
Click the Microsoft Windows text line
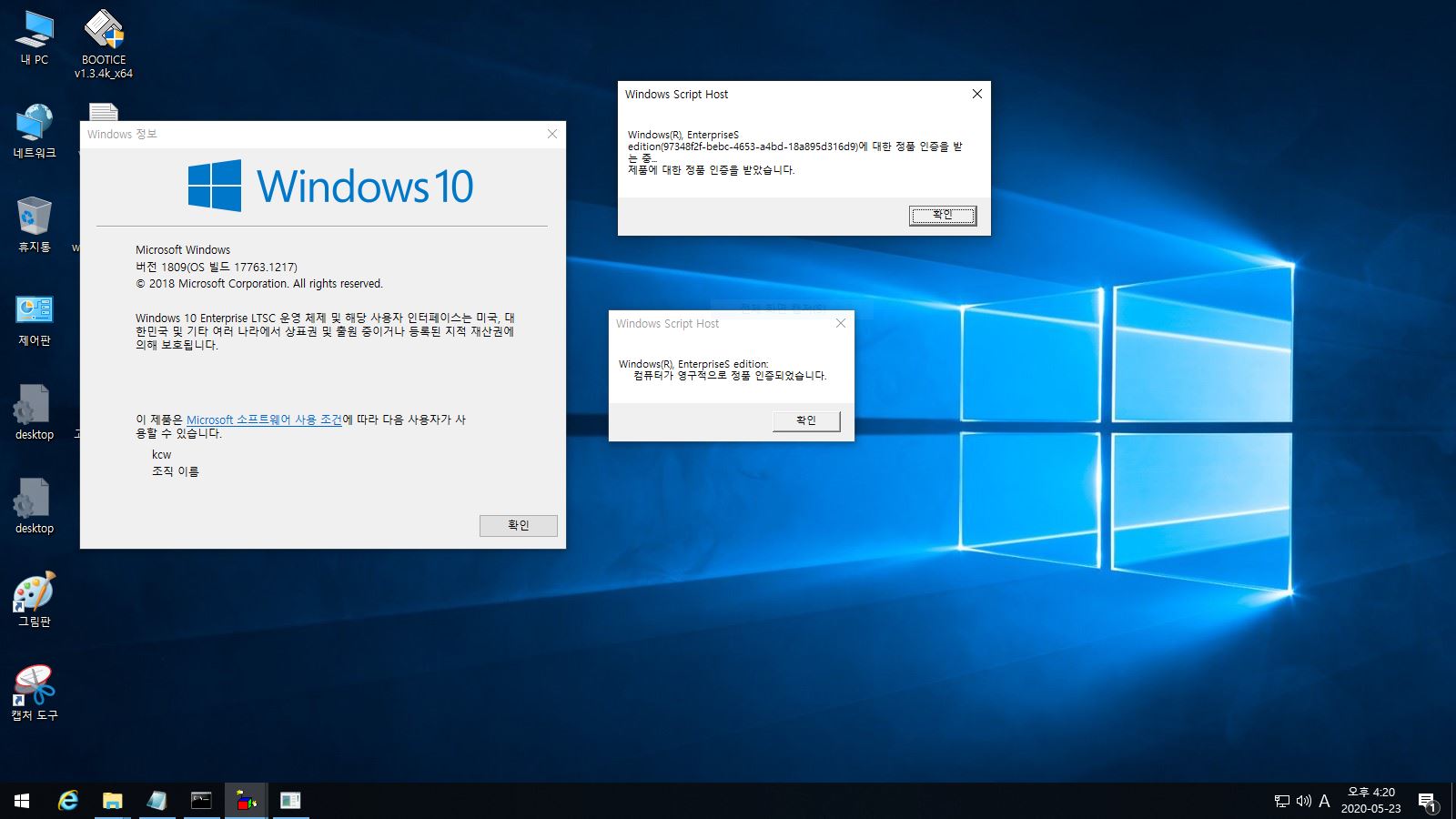(x=183, y=249)
